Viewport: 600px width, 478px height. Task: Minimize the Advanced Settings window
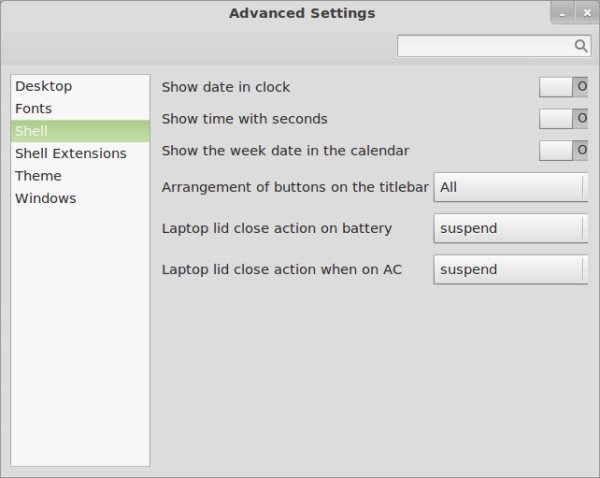tap(563, 12)
